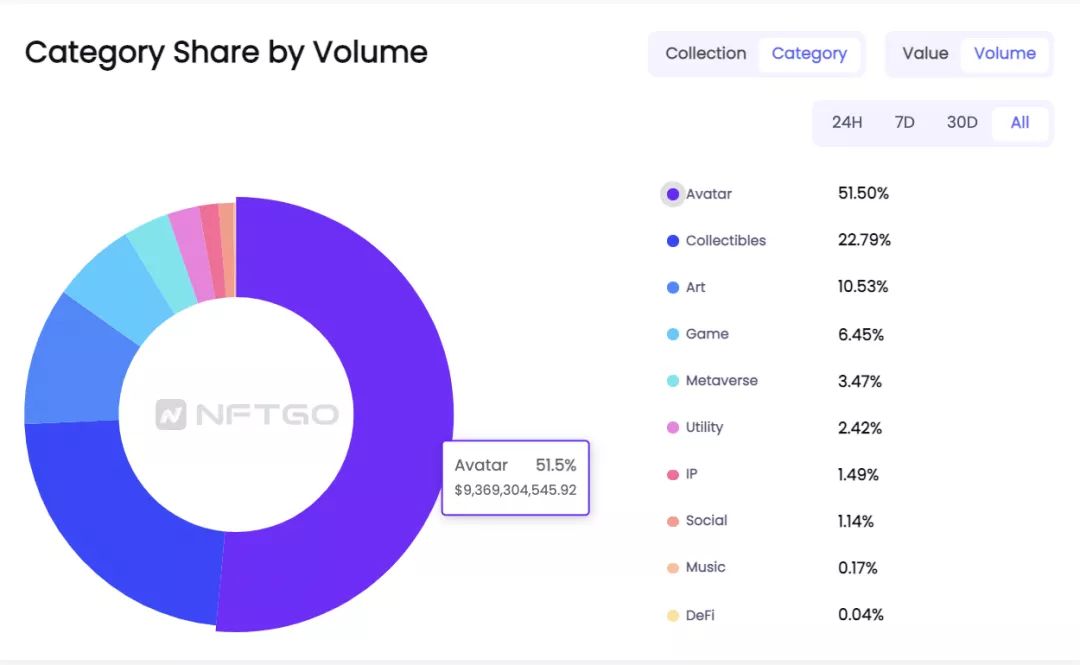Click the Metaverse legend dot
This screenshot has width=1080, height=665.
click(x=673, y=381)
